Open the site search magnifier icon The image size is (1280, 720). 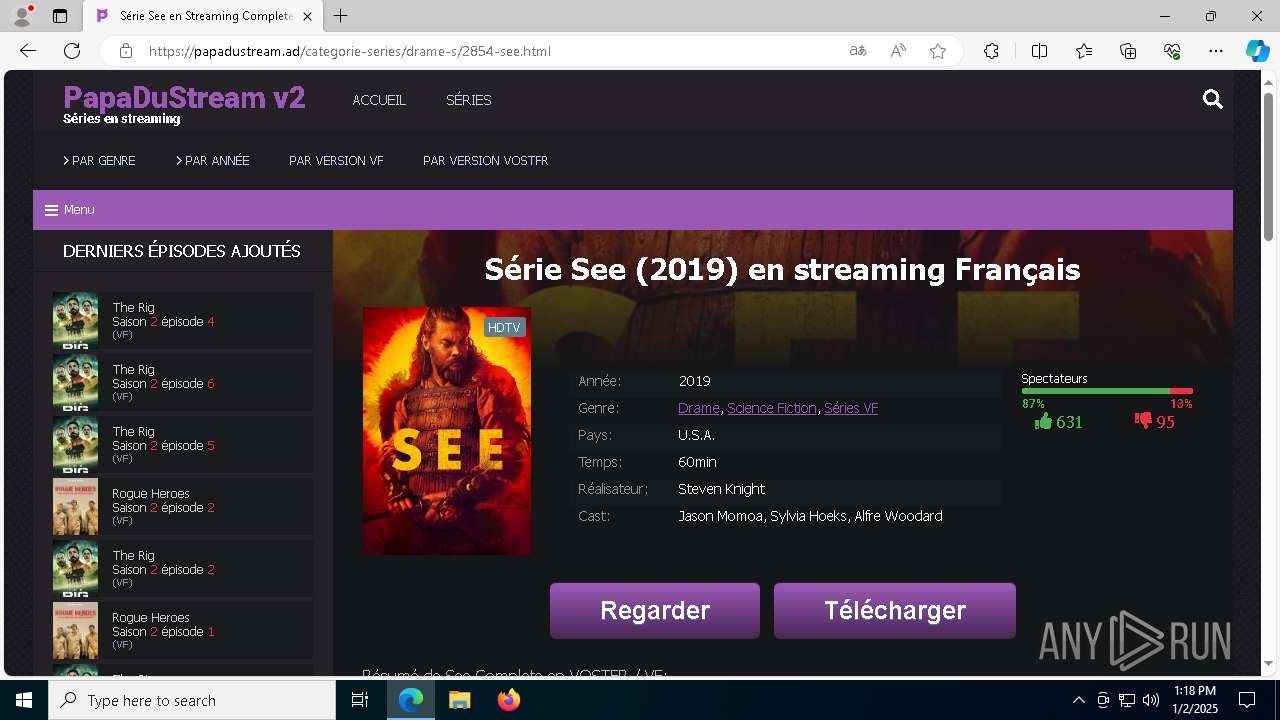1213,99
